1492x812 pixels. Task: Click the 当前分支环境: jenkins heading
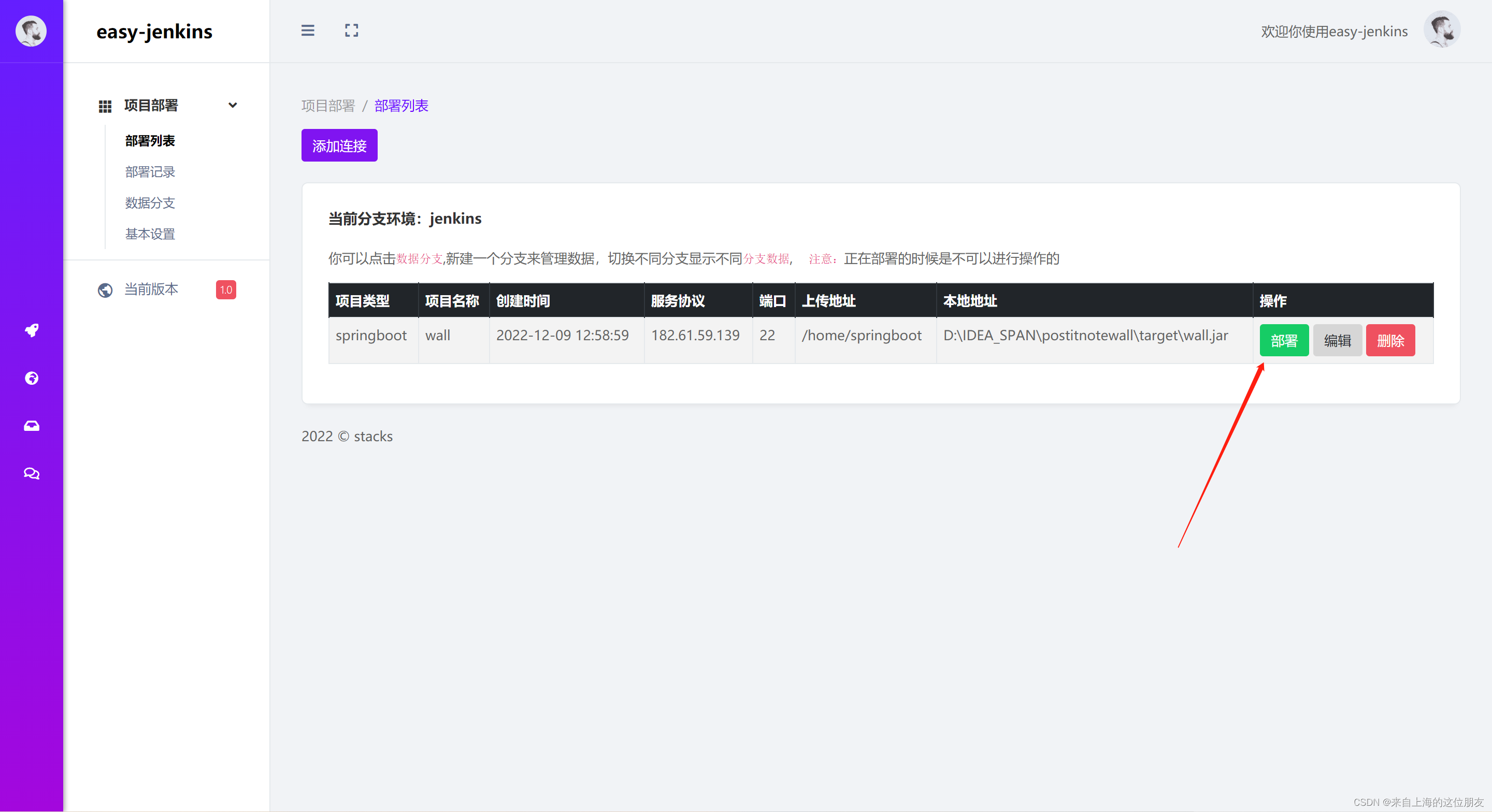click(405, 219)
